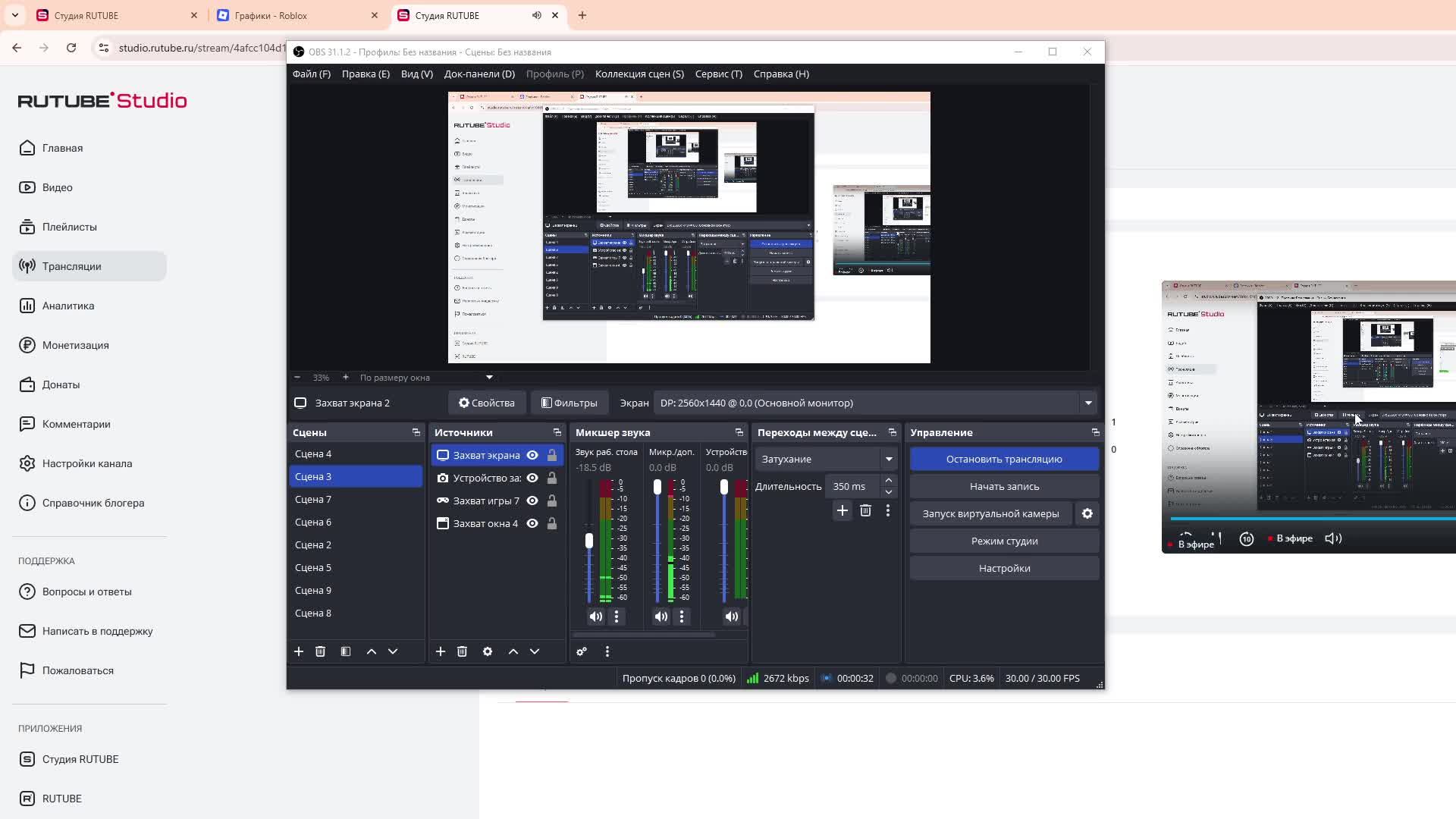The image size is (1456, 819).
Task: Open the Экран monitor selection dropdown
Action: click(1088, 403)
